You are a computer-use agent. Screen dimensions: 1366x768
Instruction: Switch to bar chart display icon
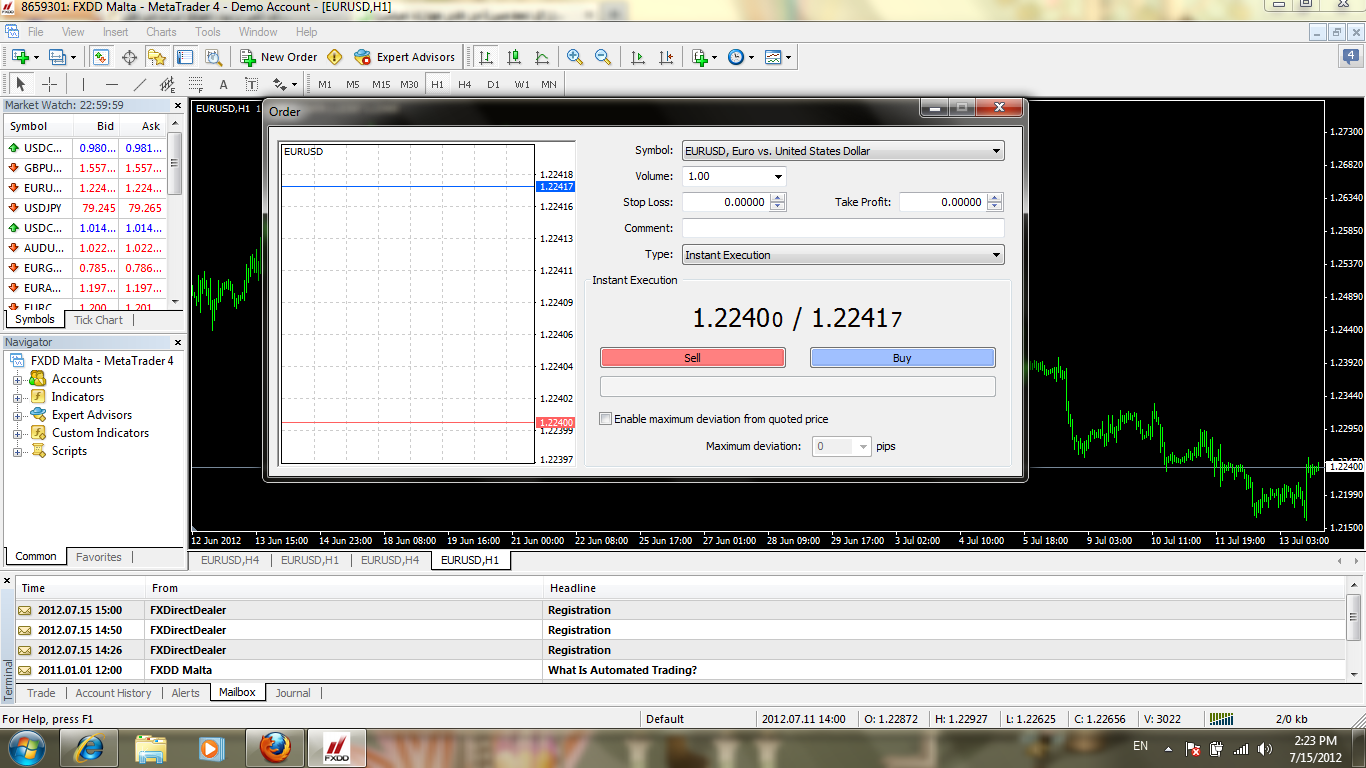click(x=486, y=57)
